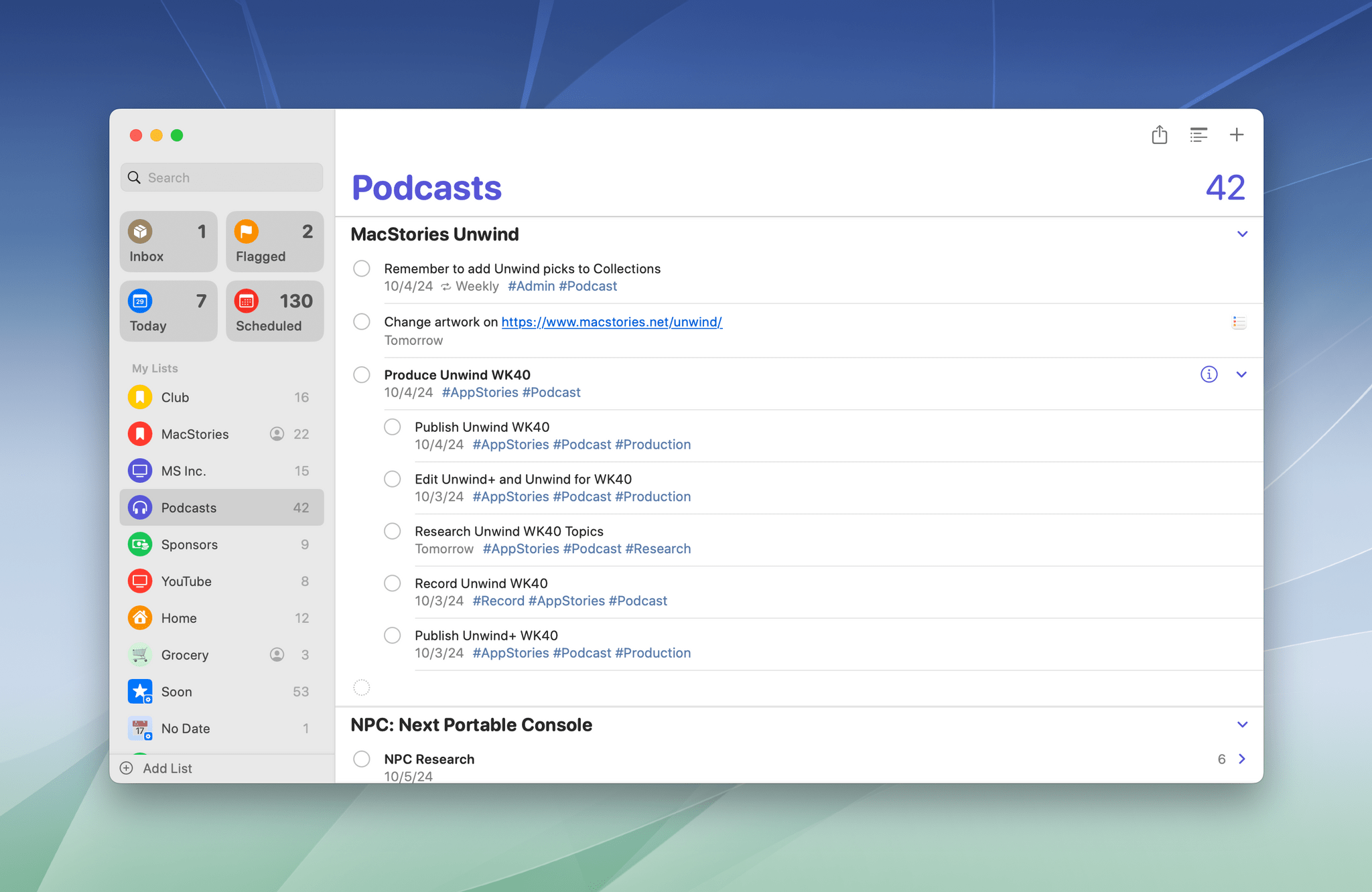Screen dimensions: 1372x892
Task: Collapse the MacStories Unwind section
Action: tap(1242, 234)
